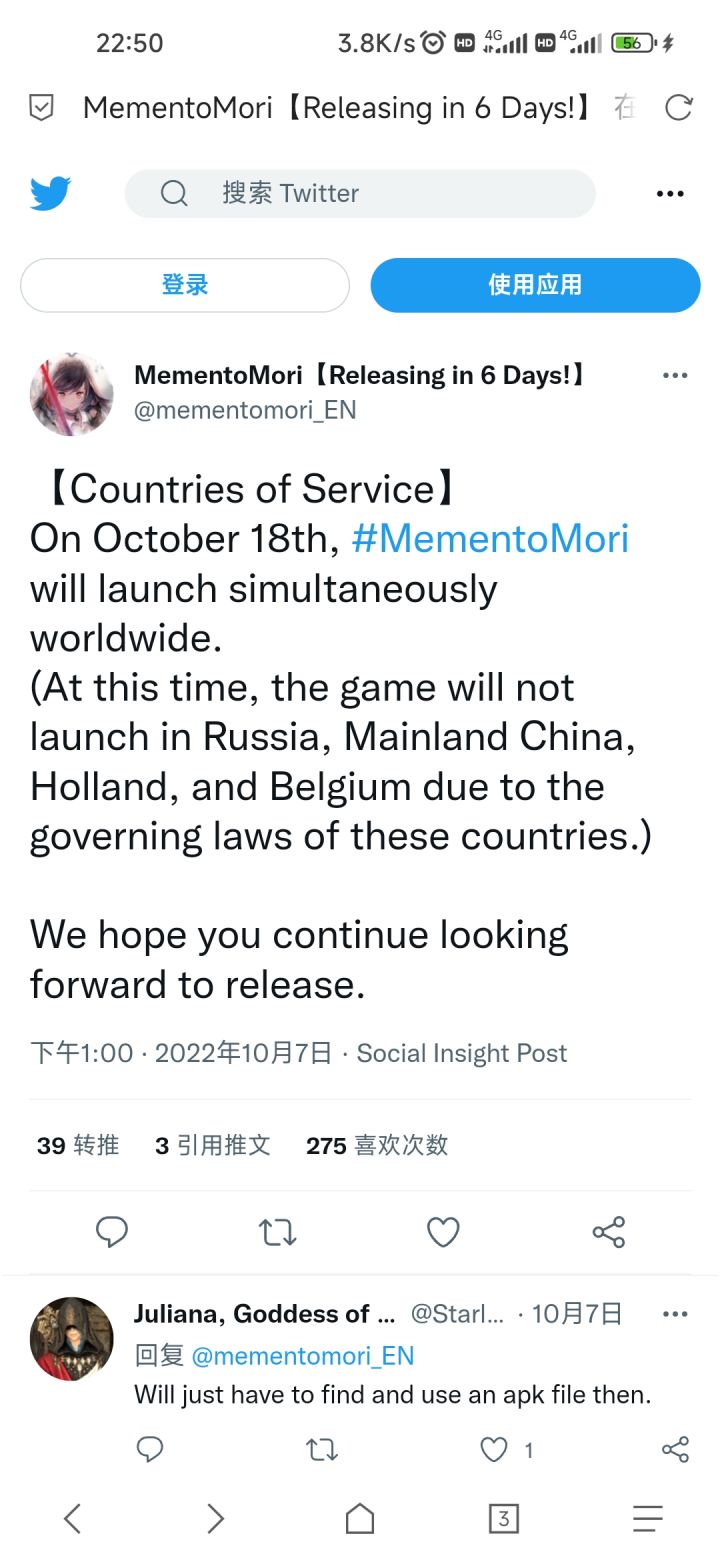Share the MementoMori tweet
The image size is (720, 1560).
click(609, 1232)
